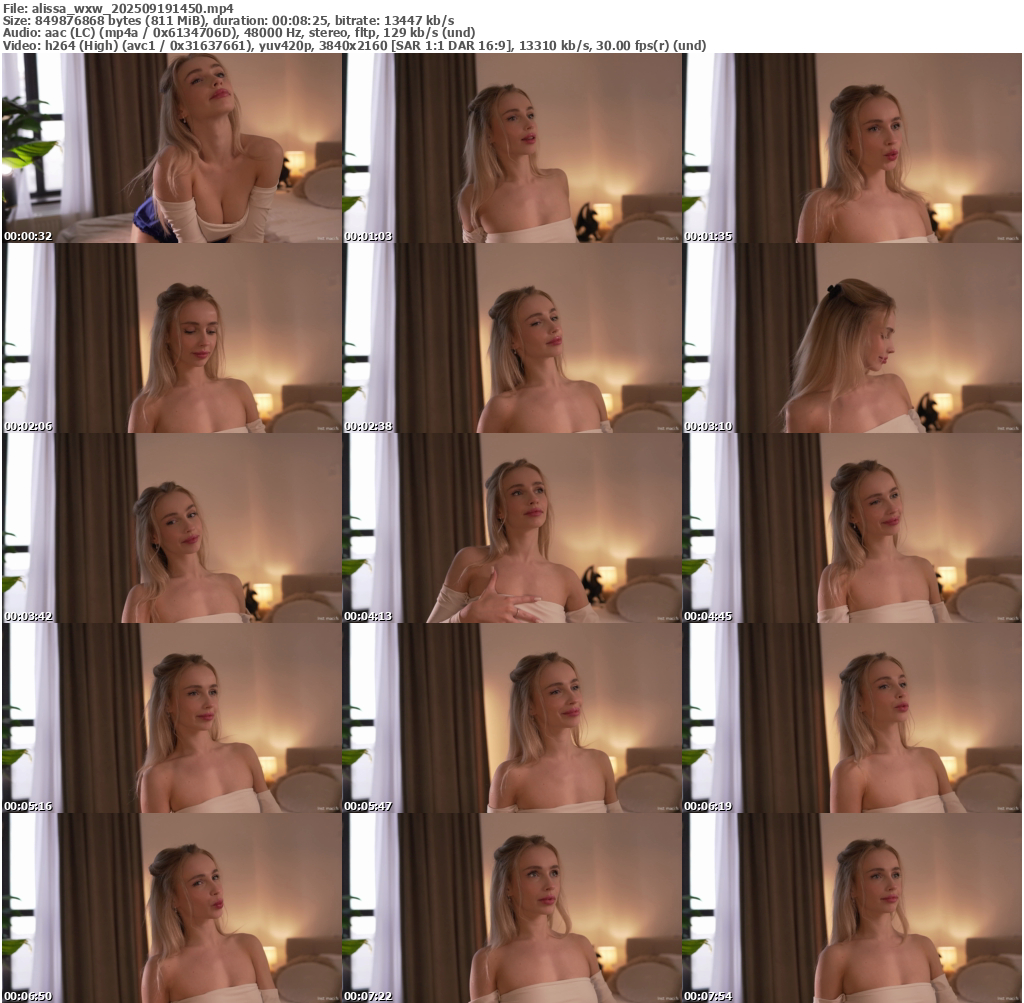The image size is (1024, 1003).
Task: Select the frame at 00:04:13
Action: click(512, 528)
